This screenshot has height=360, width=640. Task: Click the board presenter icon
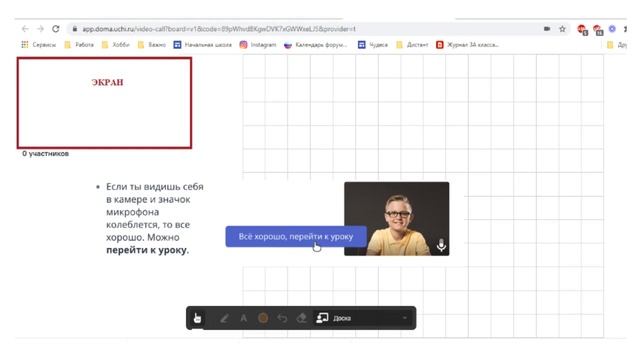(322, 318)
